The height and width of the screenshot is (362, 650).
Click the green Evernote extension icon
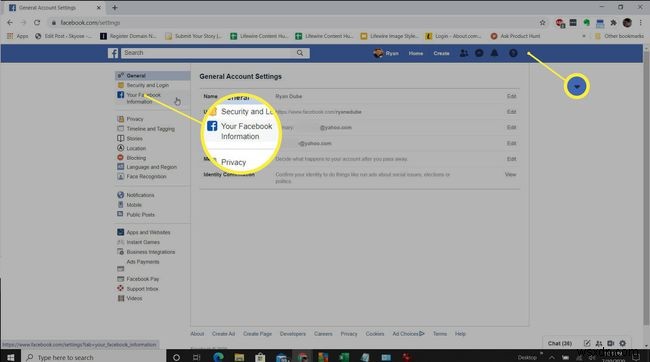click(x=586, y=23)
